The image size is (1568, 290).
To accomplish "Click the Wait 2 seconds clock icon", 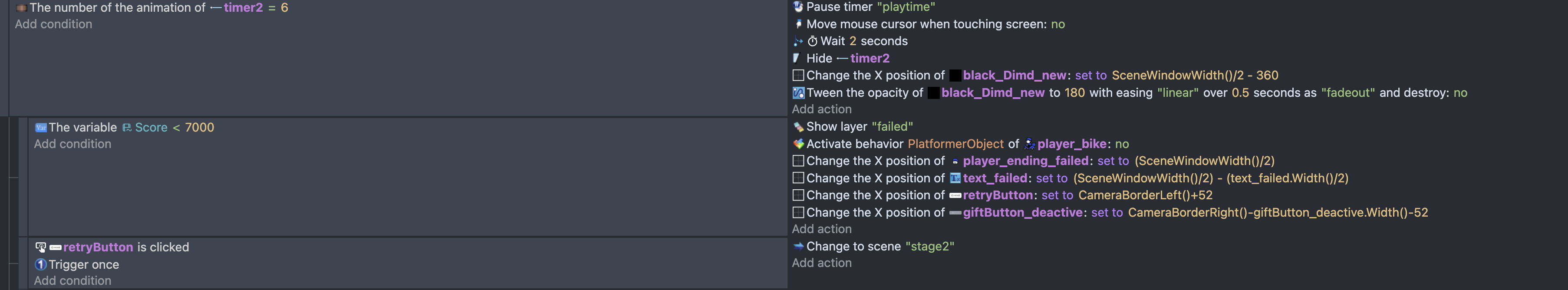I will [x=812, y=41].
